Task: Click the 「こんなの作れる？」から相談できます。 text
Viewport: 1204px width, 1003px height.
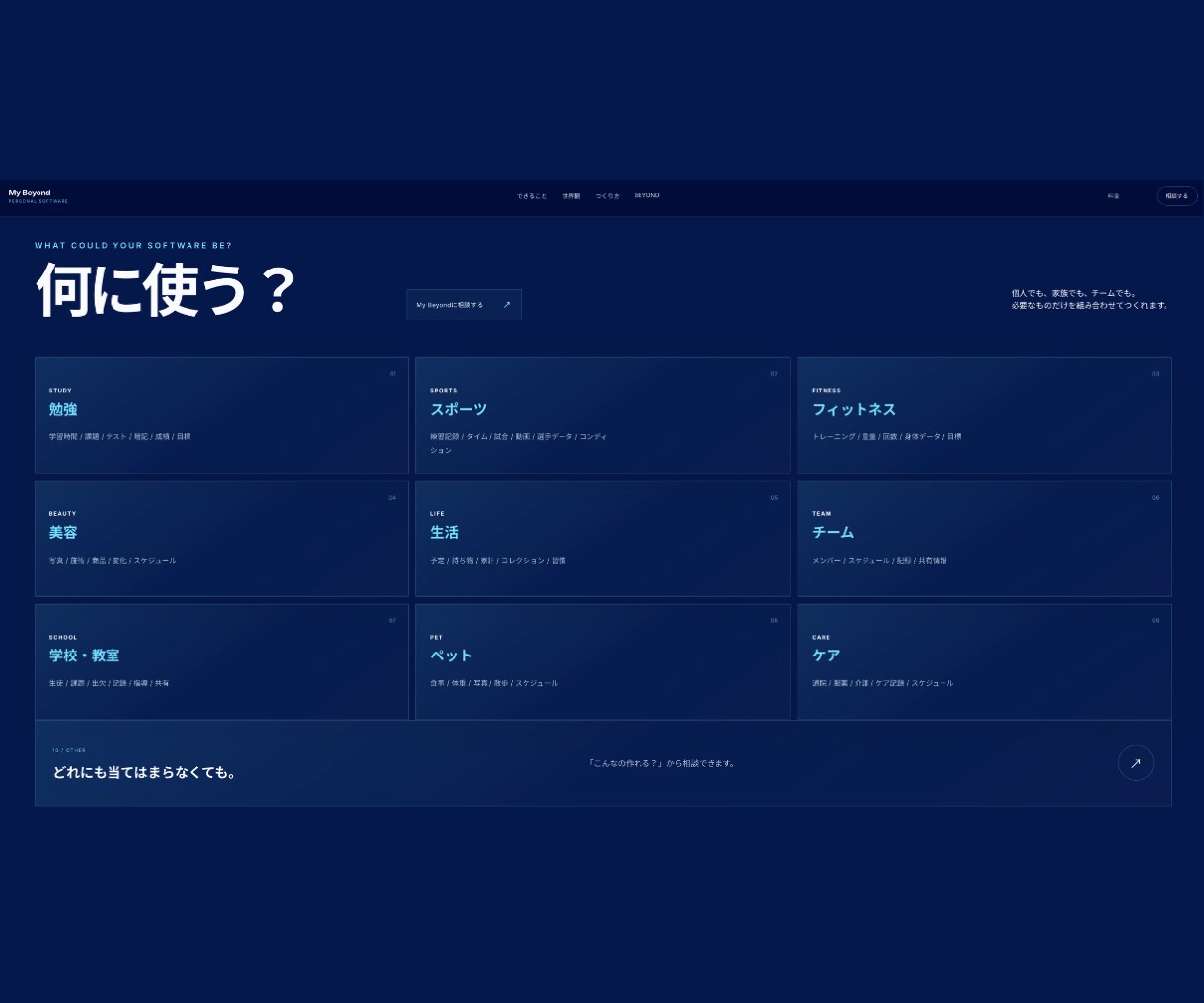Action: click(x=661, y=763)
